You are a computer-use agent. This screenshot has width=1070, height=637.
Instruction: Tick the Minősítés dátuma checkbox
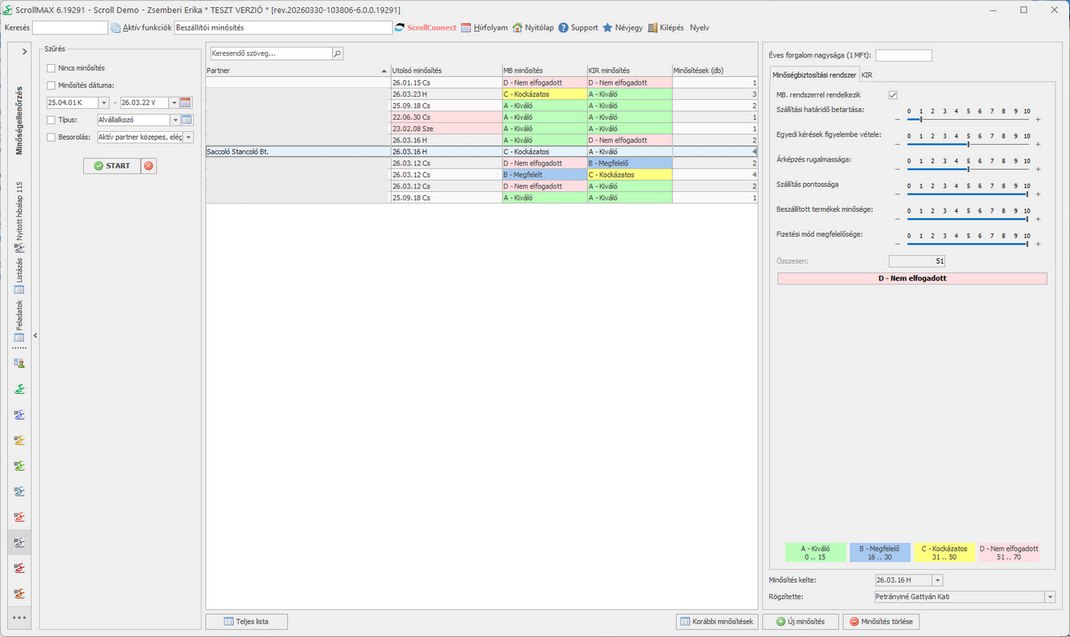(x=51, y=85)
